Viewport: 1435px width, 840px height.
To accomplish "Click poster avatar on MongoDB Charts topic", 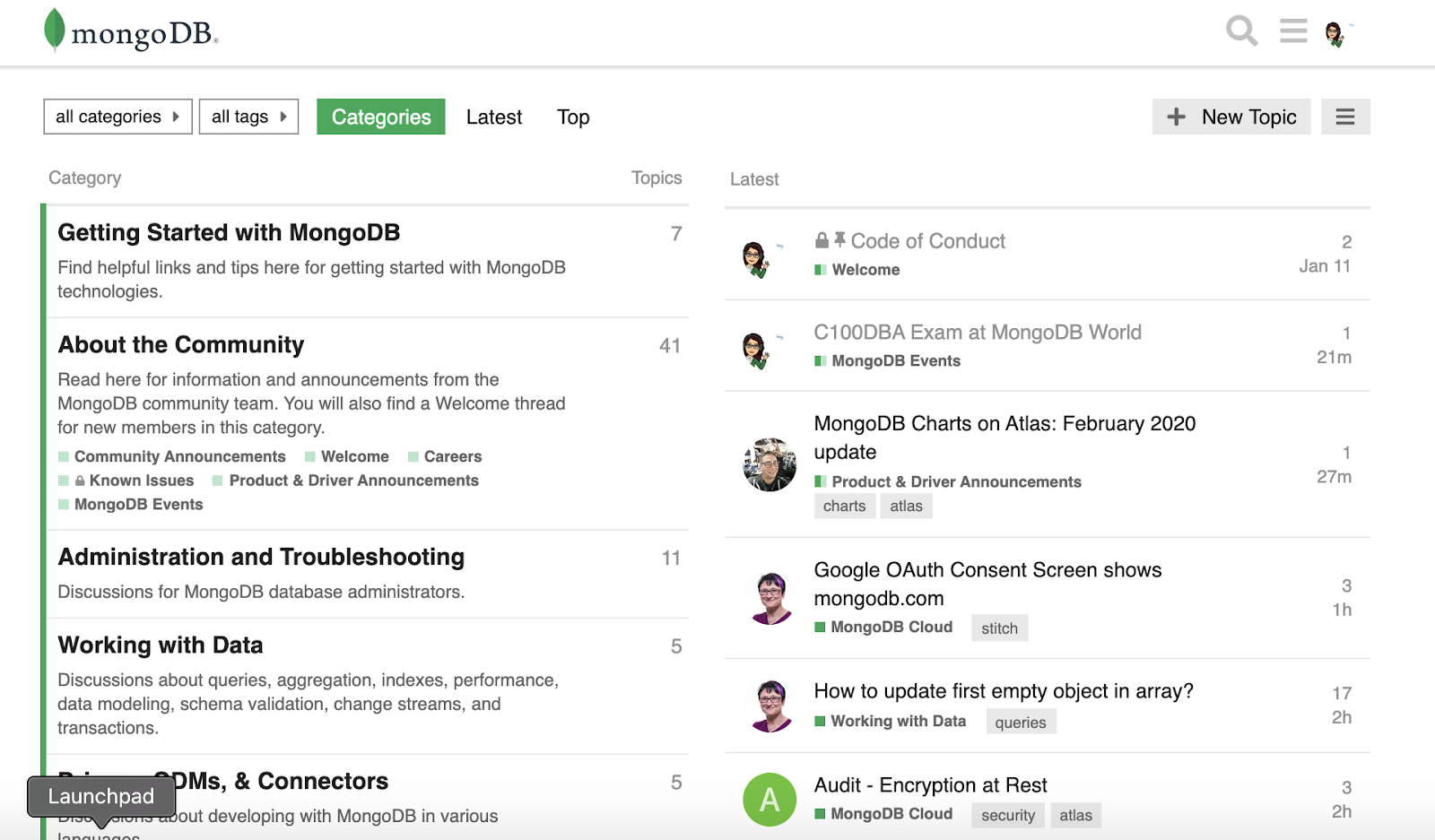I will coord(770,464).
